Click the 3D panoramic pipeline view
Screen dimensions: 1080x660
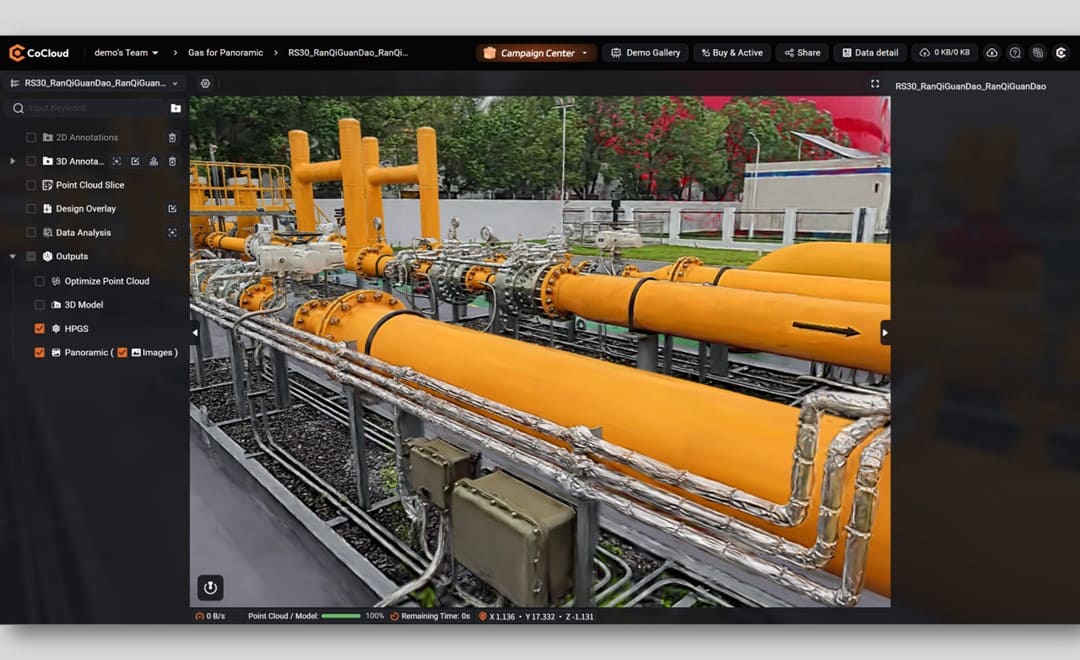pyautogui.click(x=540, y=351)
